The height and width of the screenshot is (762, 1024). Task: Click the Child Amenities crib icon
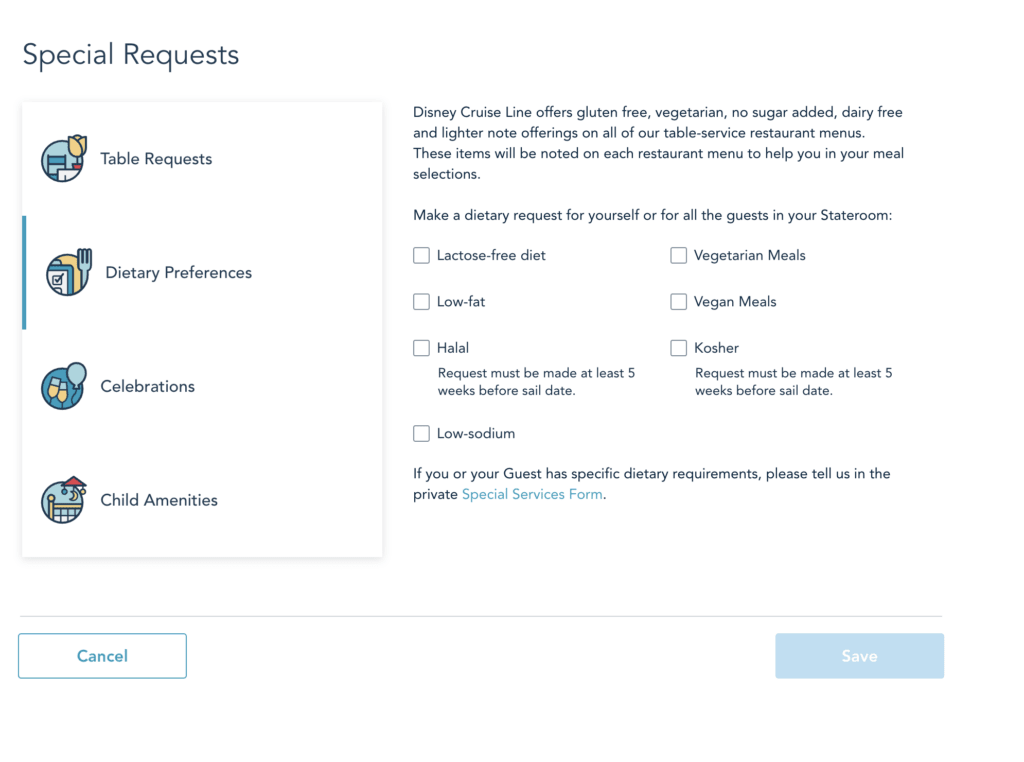[64, 500]
